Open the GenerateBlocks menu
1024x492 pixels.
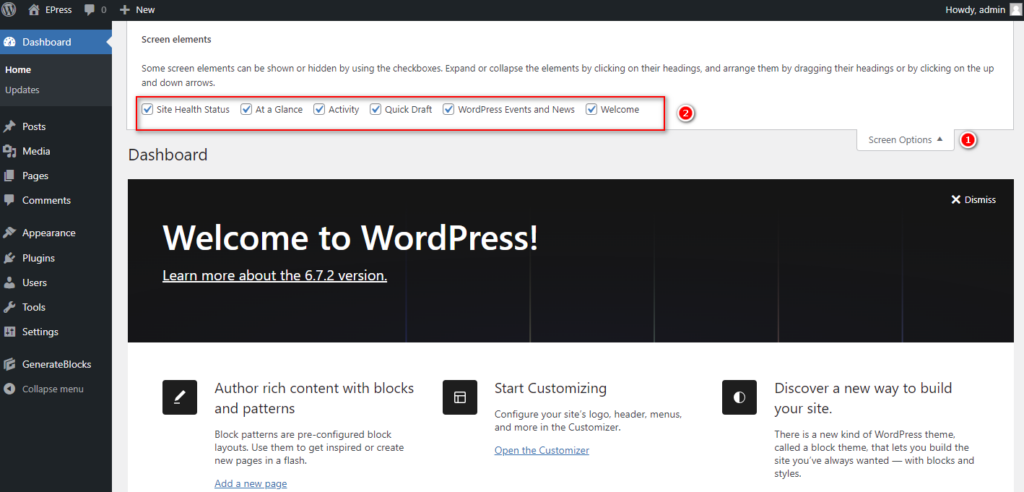pos(56,364)
